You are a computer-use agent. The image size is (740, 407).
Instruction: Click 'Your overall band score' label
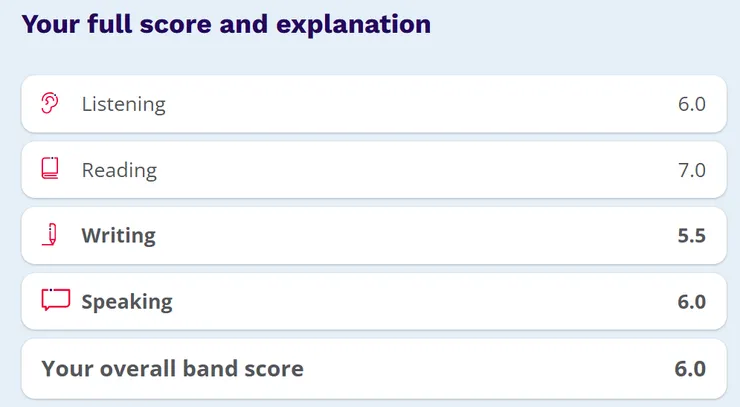172,368
